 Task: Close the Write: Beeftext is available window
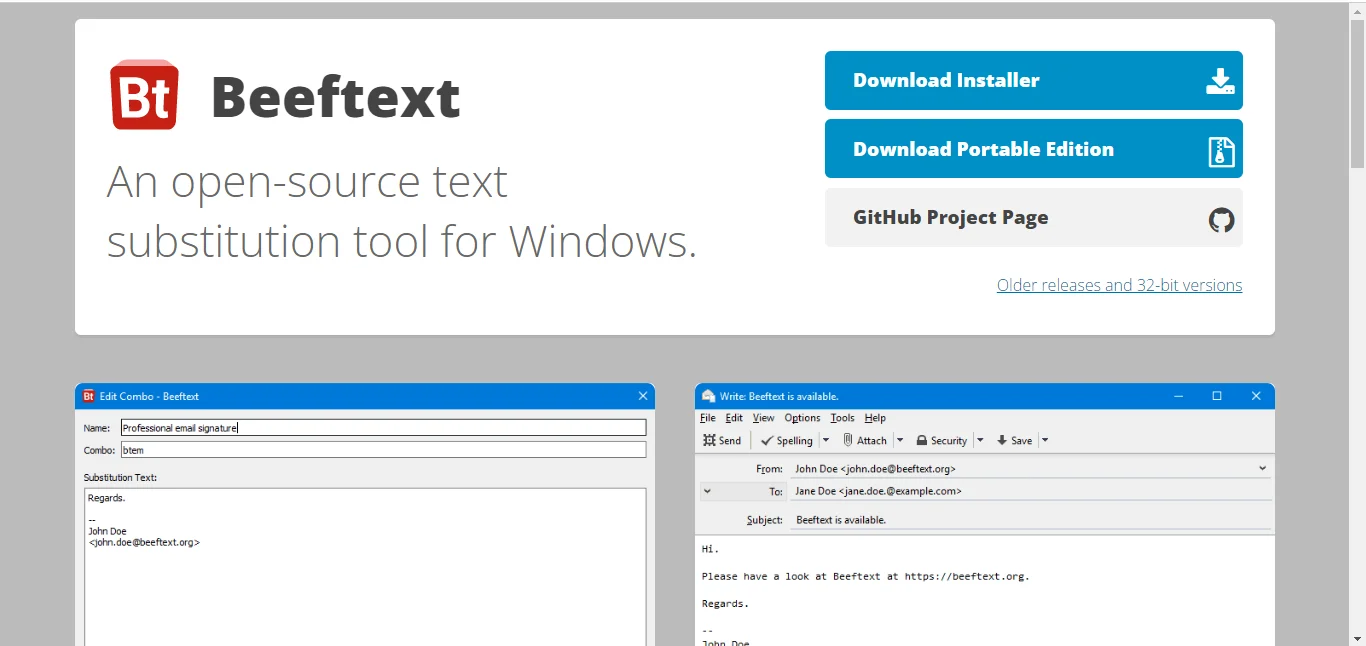point(1256,396)
